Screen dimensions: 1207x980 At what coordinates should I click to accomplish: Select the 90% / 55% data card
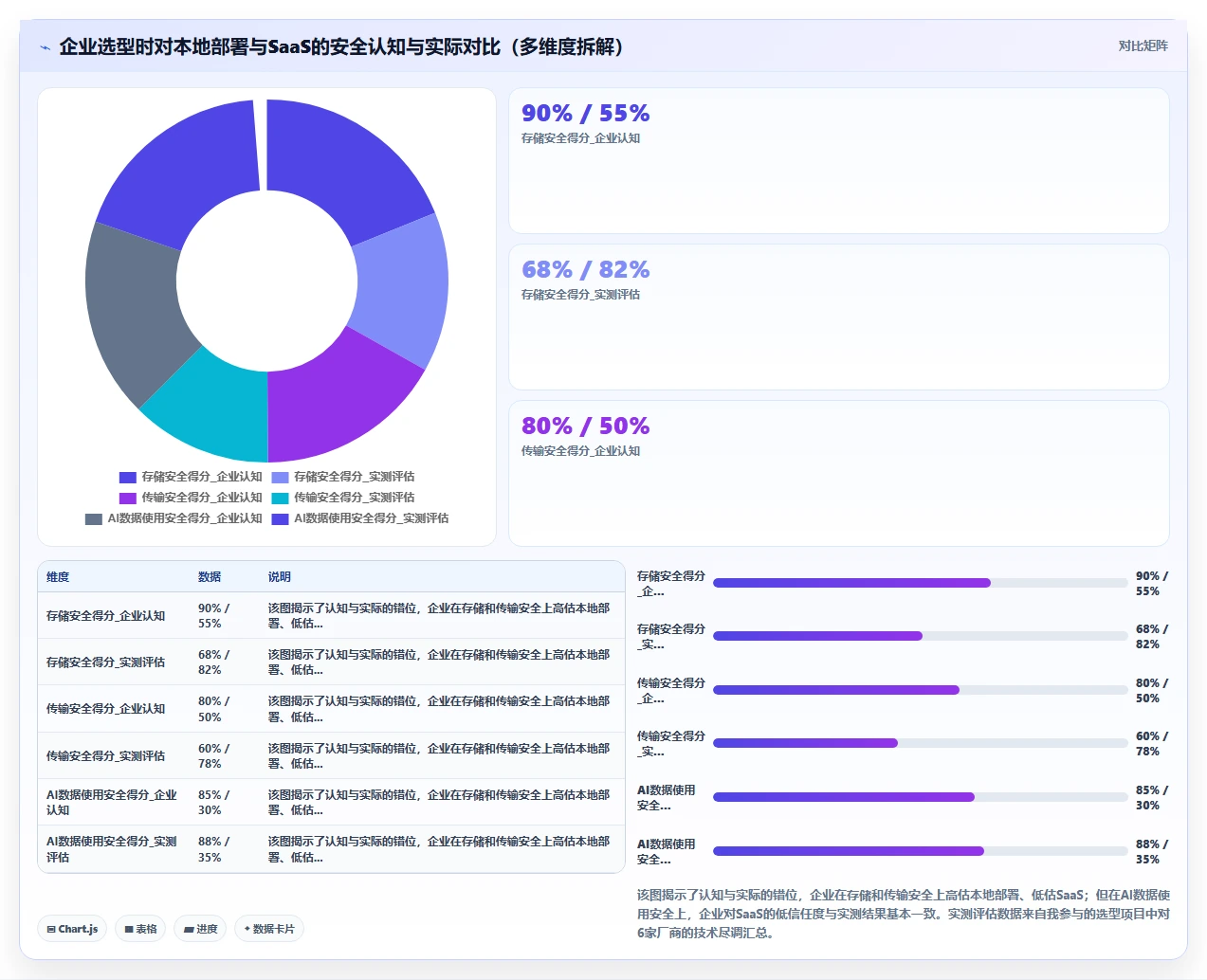(839, 161)
